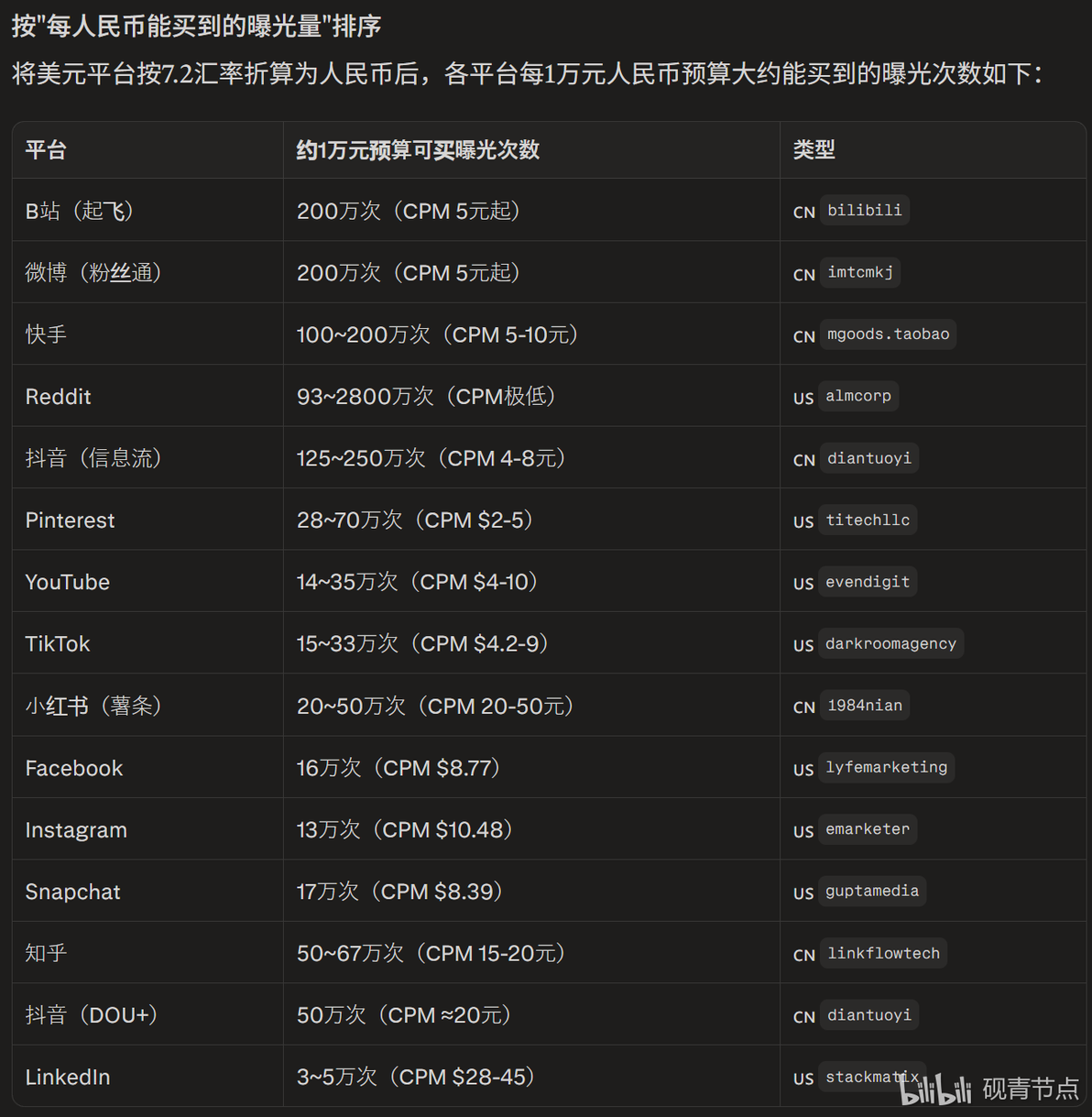Click the 约1万元预算可买曝光次数 column header
Viewport: 1092px width, 1117px height.
click(x=531, y=150)
